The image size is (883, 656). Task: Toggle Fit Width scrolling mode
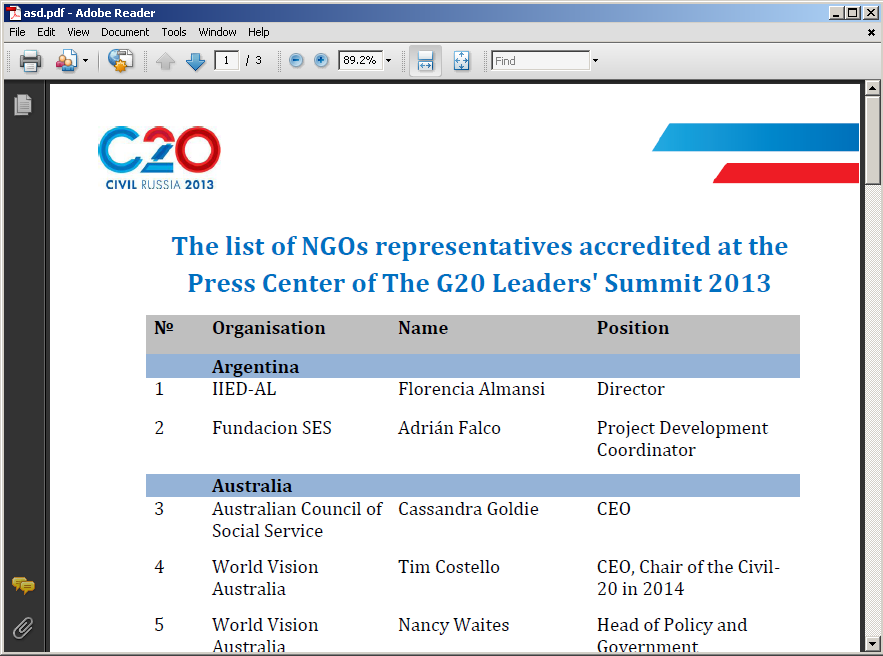click(x=425, y=61)
